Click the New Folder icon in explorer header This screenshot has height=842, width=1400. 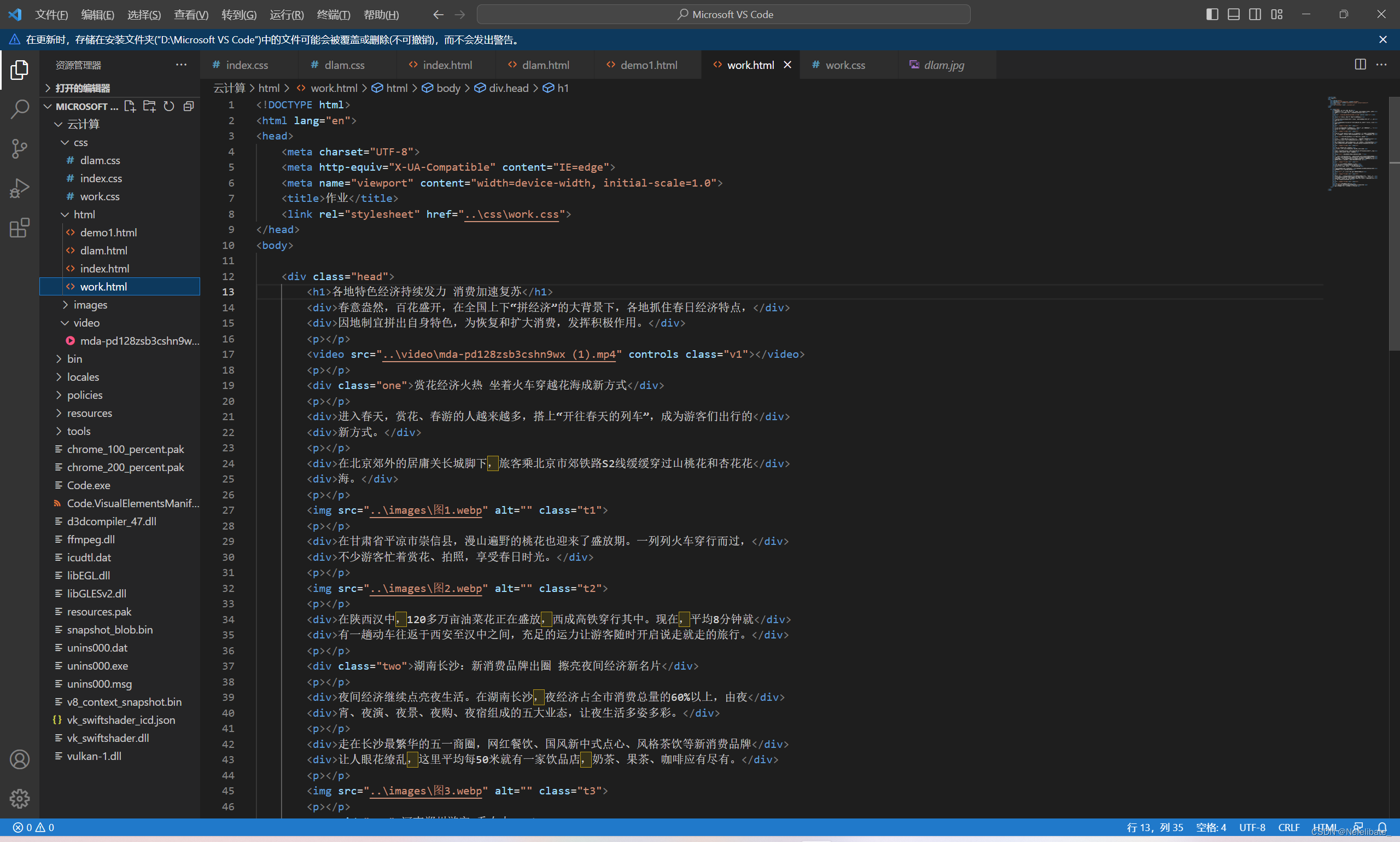tap(149, 106)
